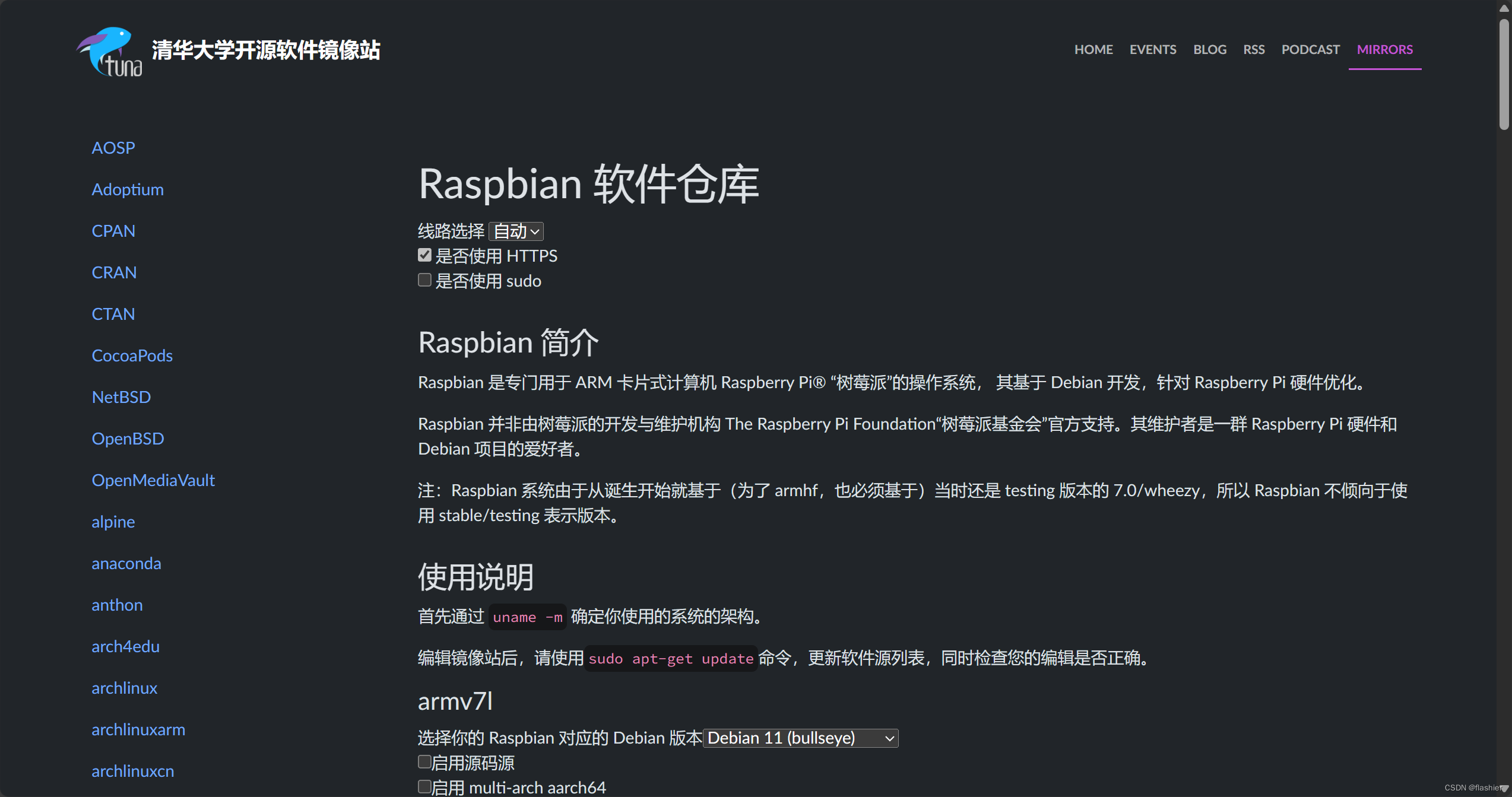
Task: Open EVENTS in the top navigation
Action: click(x=1152, y=49)
